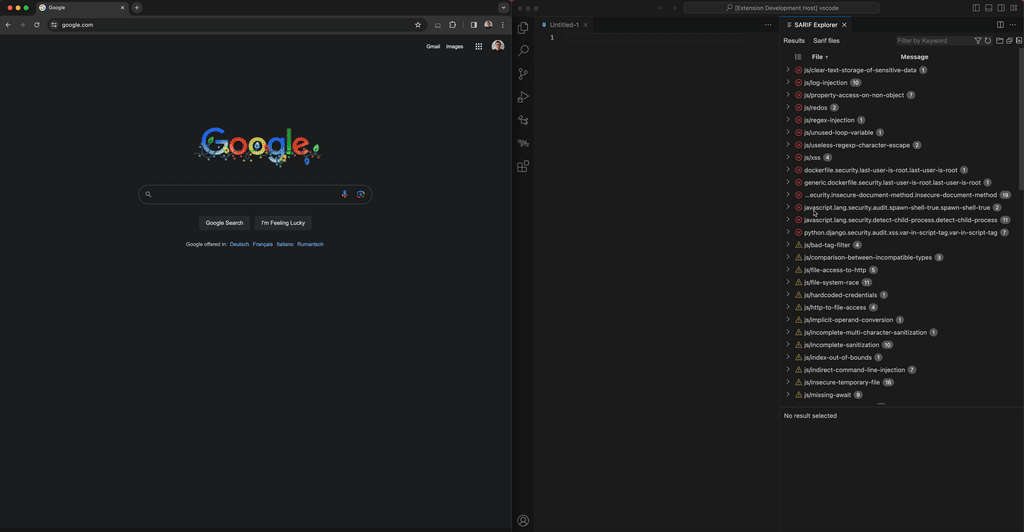Viewport: 1024px width, 532px height.
Task: Select the Untitled-1 editor tab
Action: point(564,25)
